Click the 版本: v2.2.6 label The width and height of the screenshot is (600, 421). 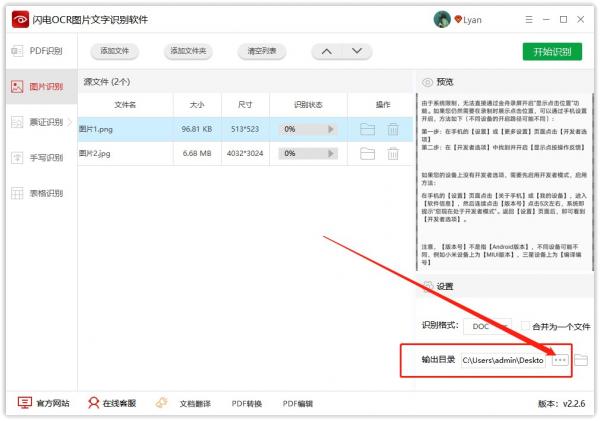561,404
